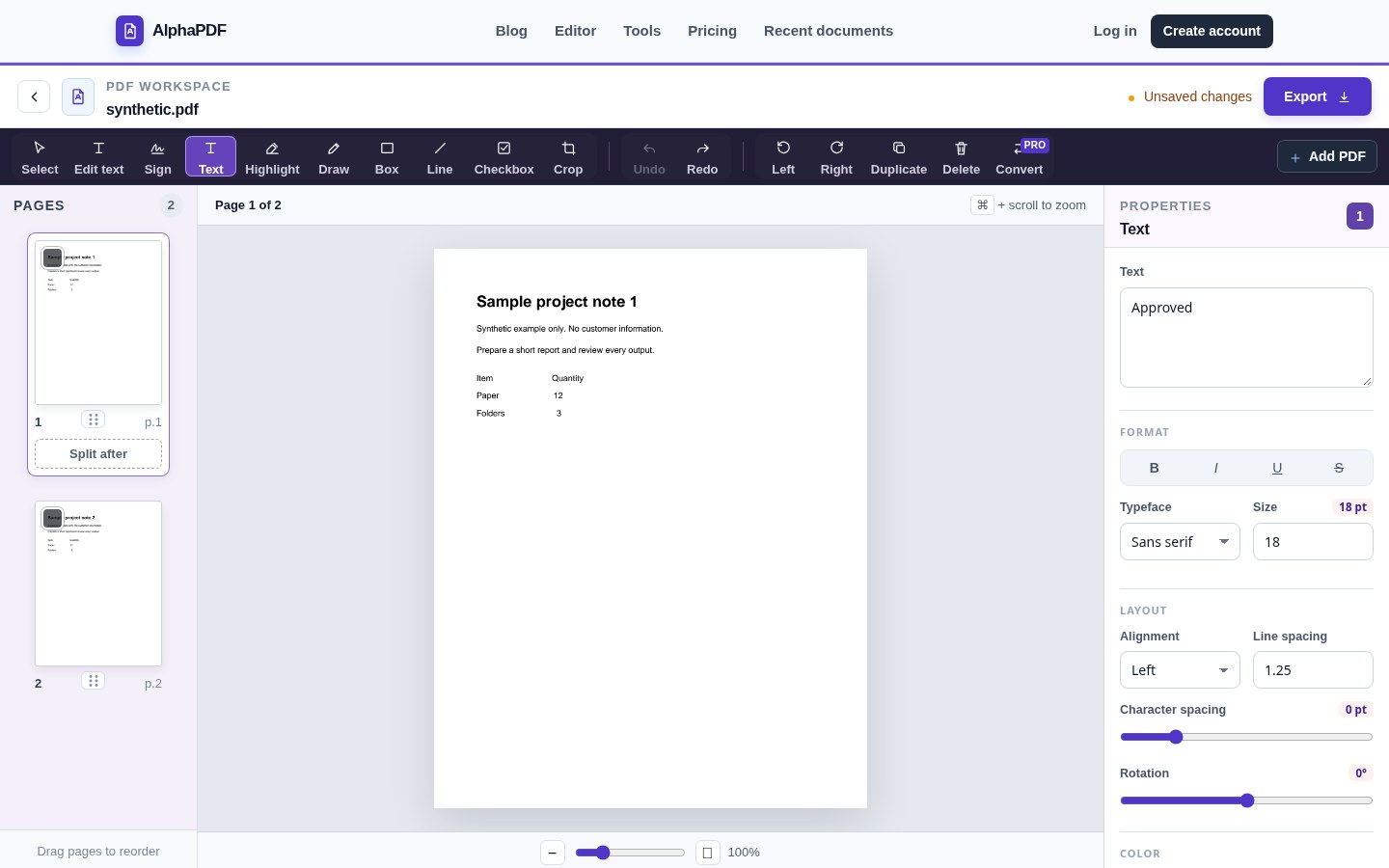Click the Undo button

click(x=649, y=156)
